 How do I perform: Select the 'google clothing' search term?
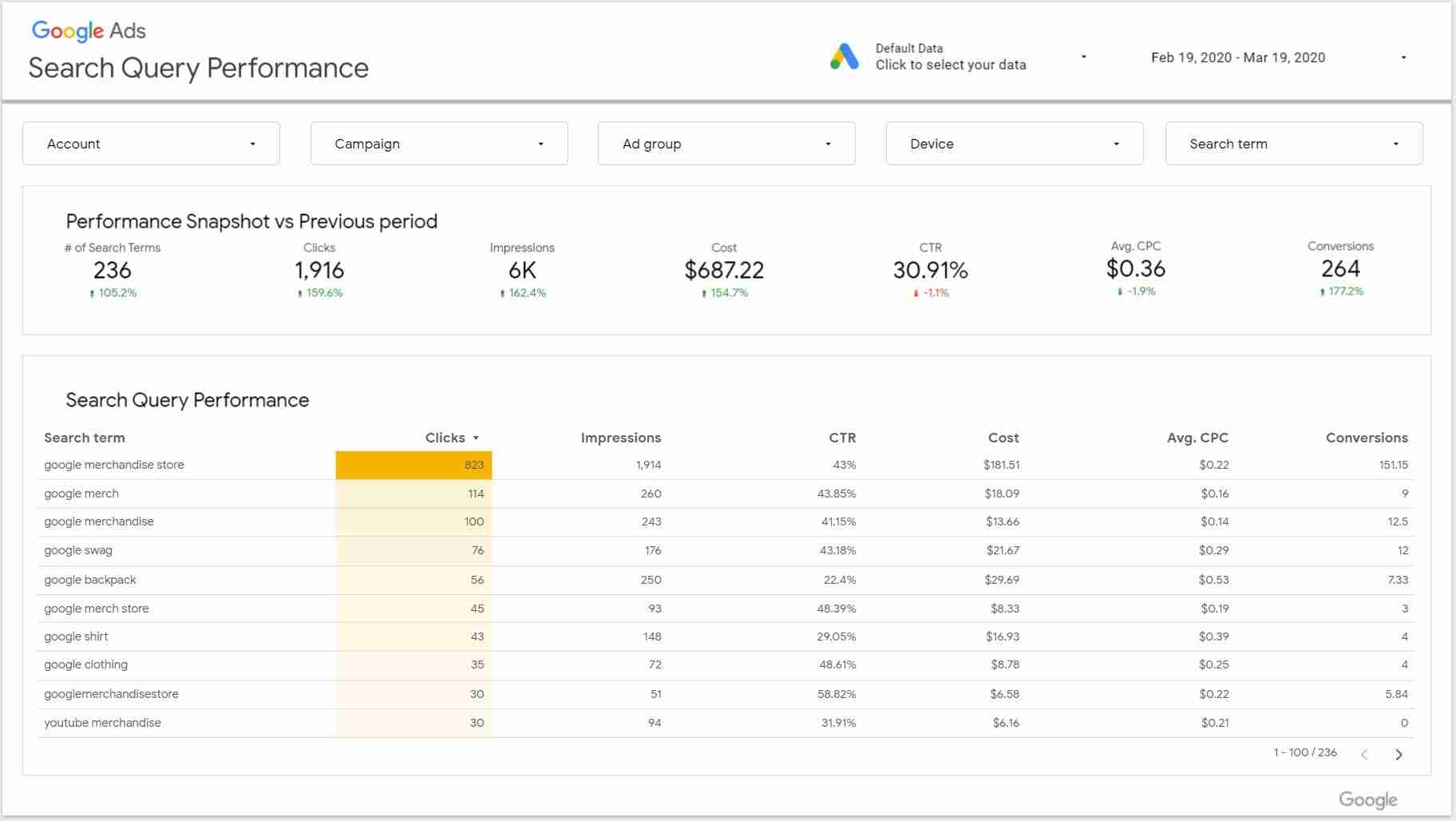(85, 664)
